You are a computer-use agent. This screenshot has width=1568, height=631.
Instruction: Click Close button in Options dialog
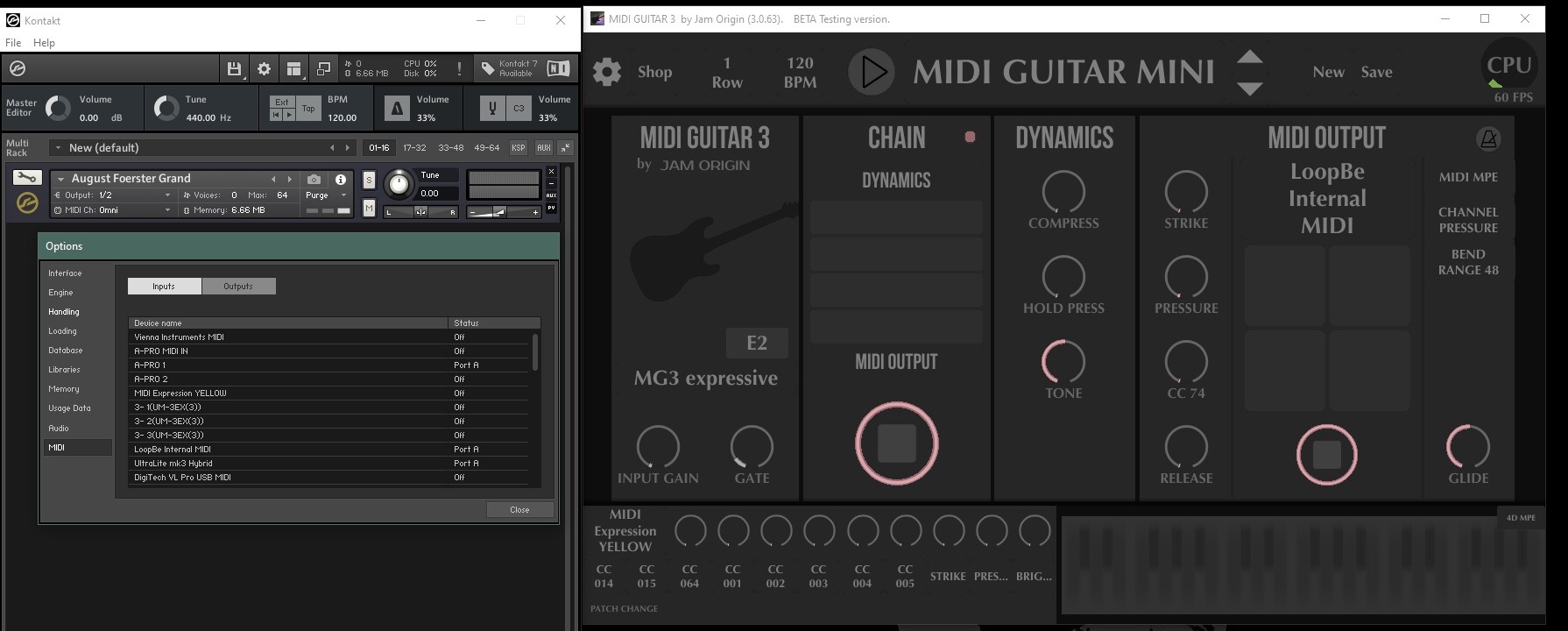click(x=519, y=509)
